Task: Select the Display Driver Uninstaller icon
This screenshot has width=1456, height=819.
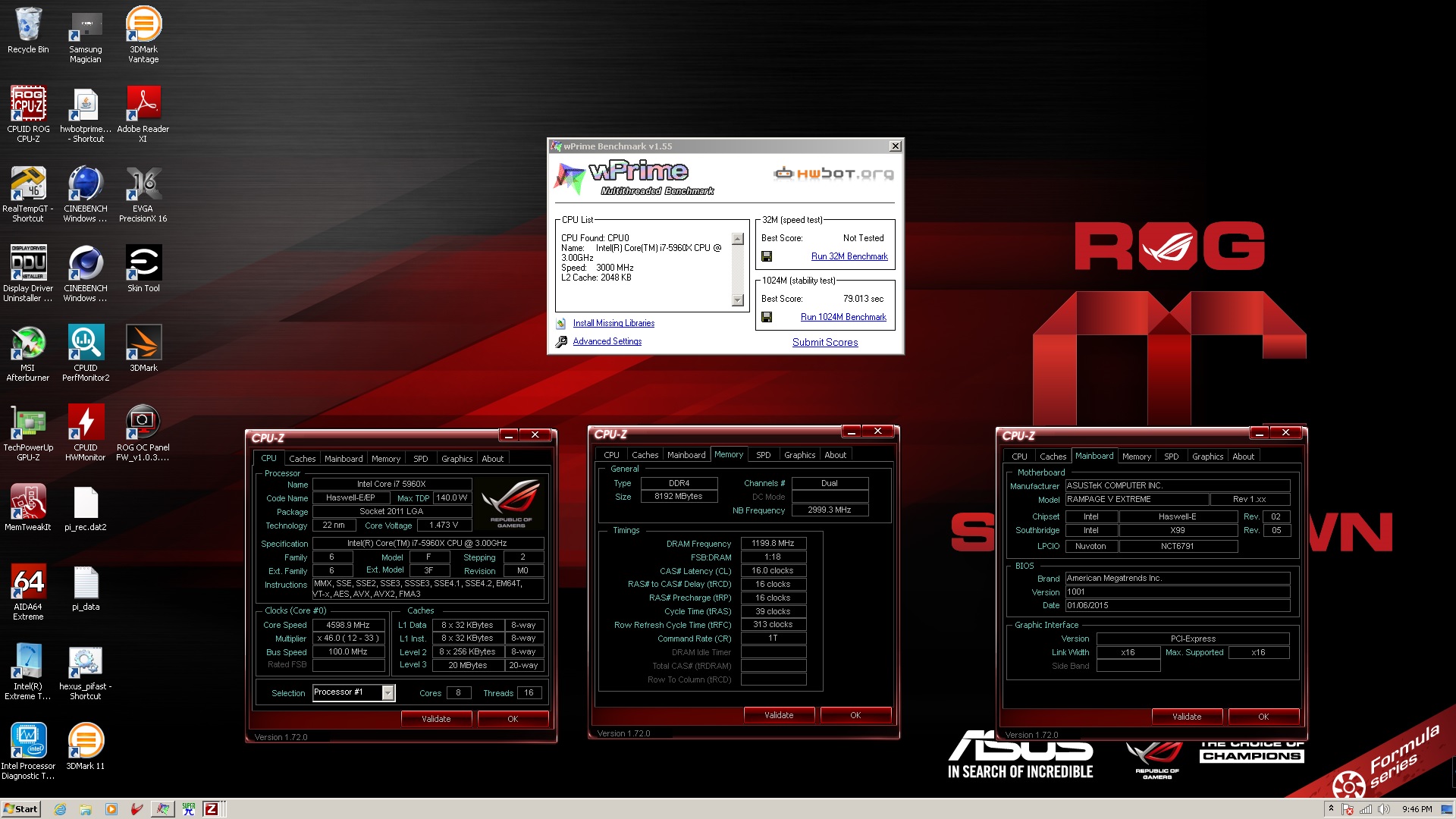Action: coord(28,273)
